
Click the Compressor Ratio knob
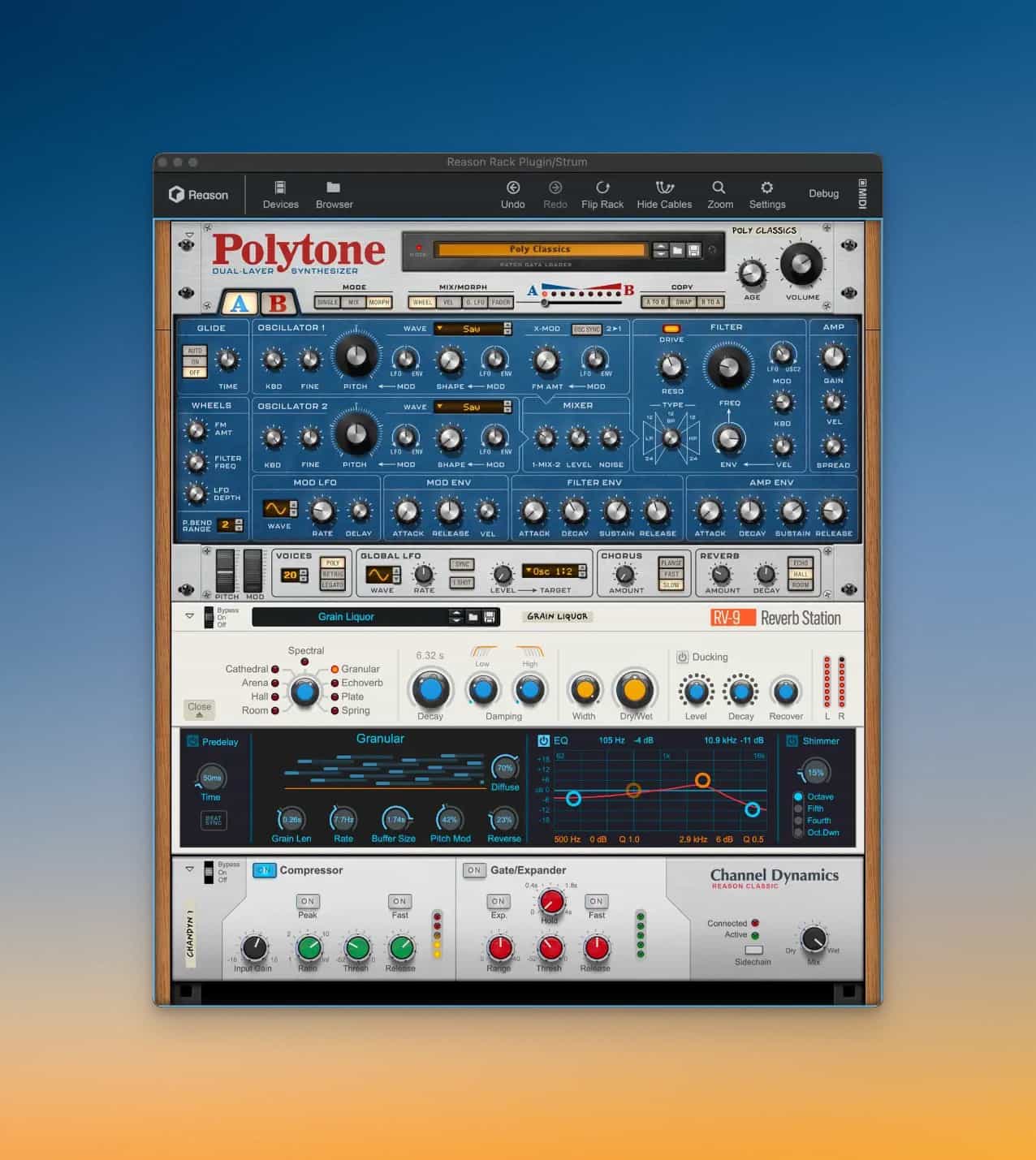pyautogui.click(x=308, y=947)
